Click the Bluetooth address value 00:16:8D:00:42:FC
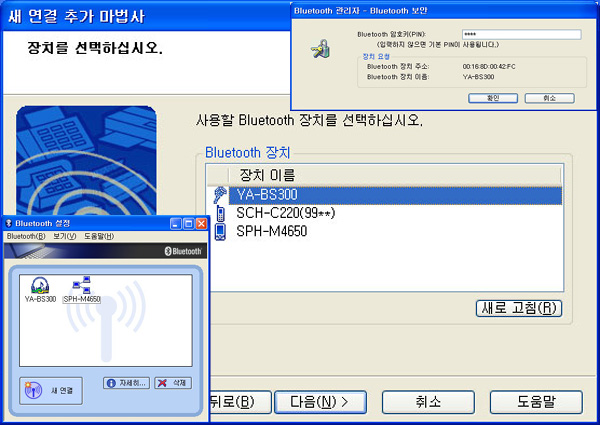 pyautogui.click(x=489, y=67)
